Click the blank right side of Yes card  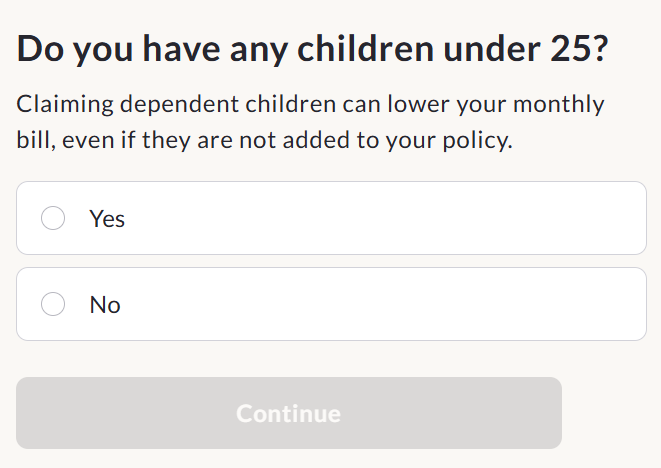464,218
